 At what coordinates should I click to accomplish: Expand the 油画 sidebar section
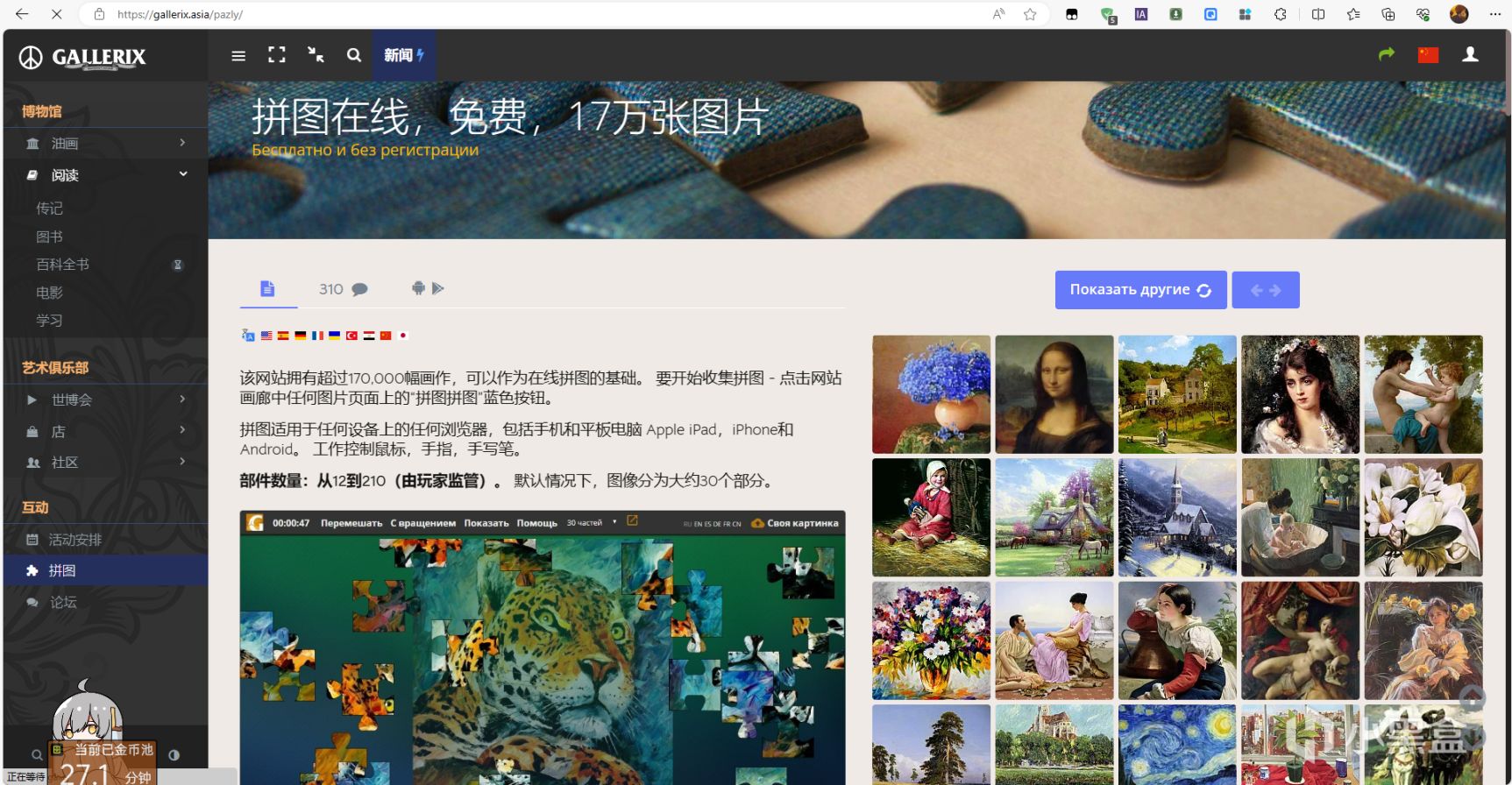tap(106, 143)
